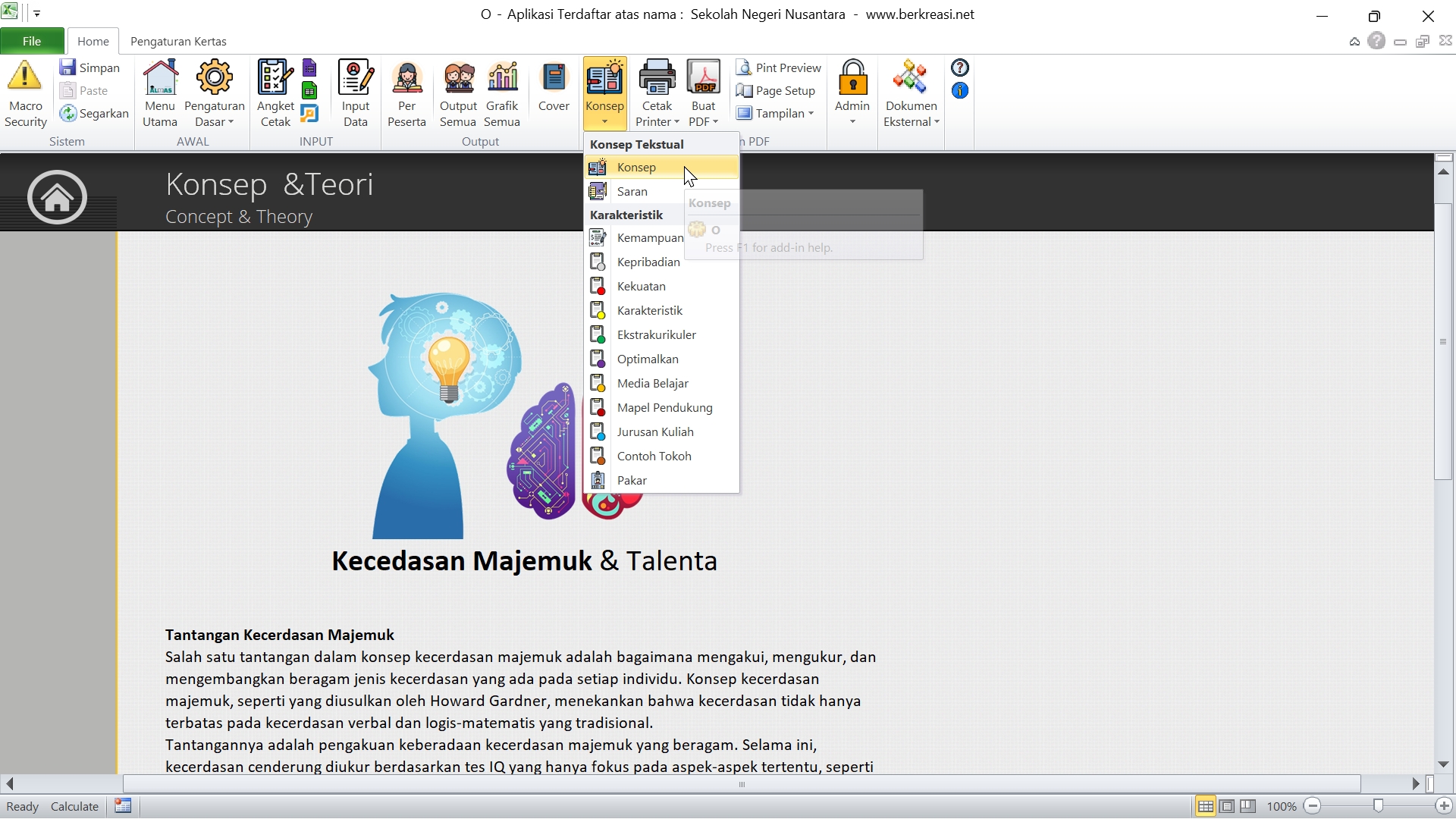1456x819 pixels.
Task: Select Saran from Konsep menu
Action: coord(632,191)
